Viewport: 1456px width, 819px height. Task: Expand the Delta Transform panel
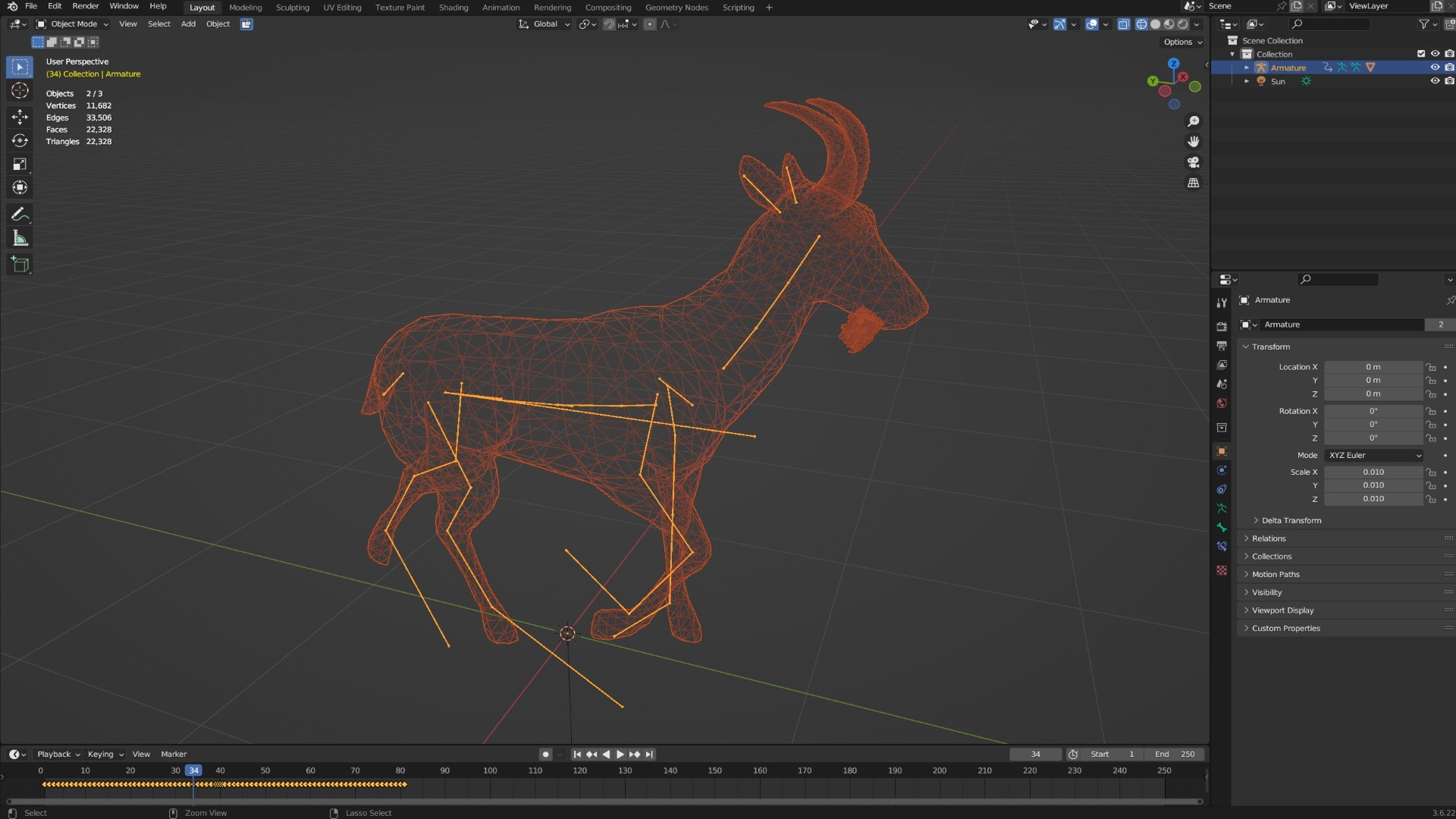[1291, 521]
